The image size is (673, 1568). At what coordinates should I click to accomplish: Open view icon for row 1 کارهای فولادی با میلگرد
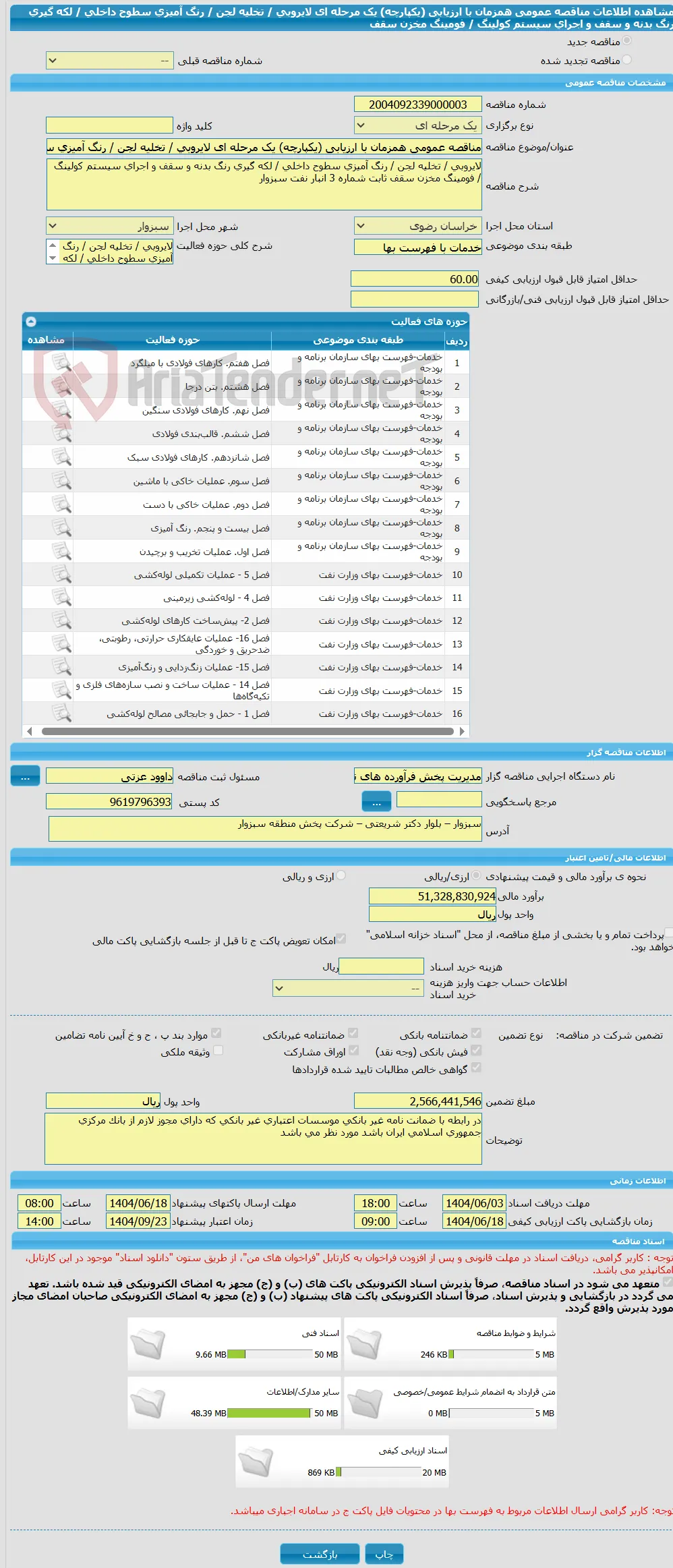click(x=61, y=363)
